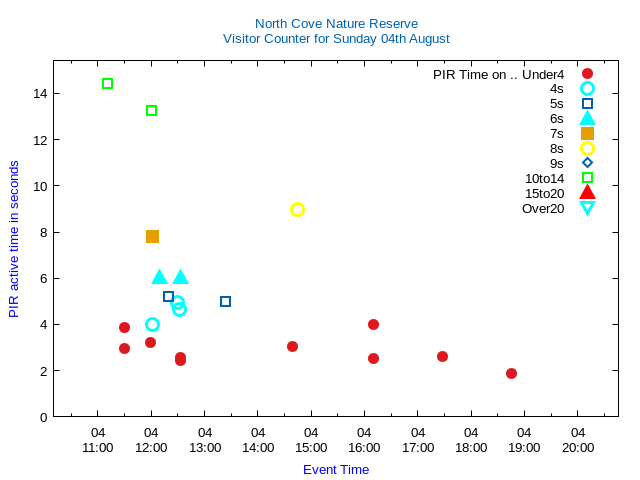The image size is (640, 480).
Task: Select the yellow circle legend marker for 8s
Action: [587, 149]
